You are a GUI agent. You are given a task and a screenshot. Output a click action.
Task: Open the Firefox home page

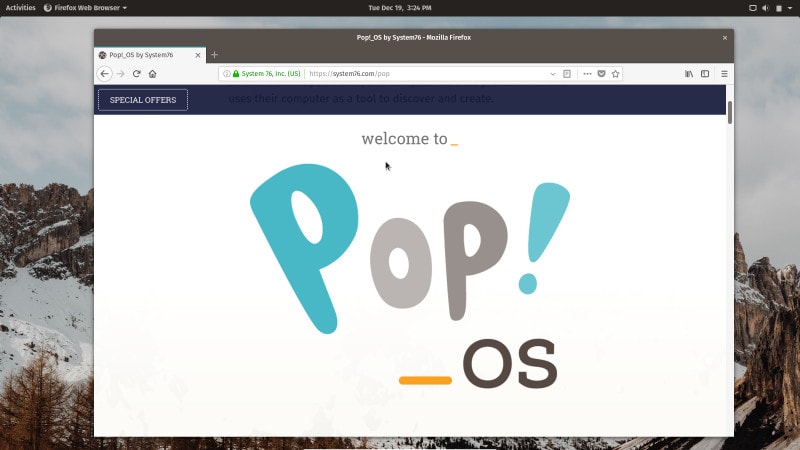click(153, 74)
